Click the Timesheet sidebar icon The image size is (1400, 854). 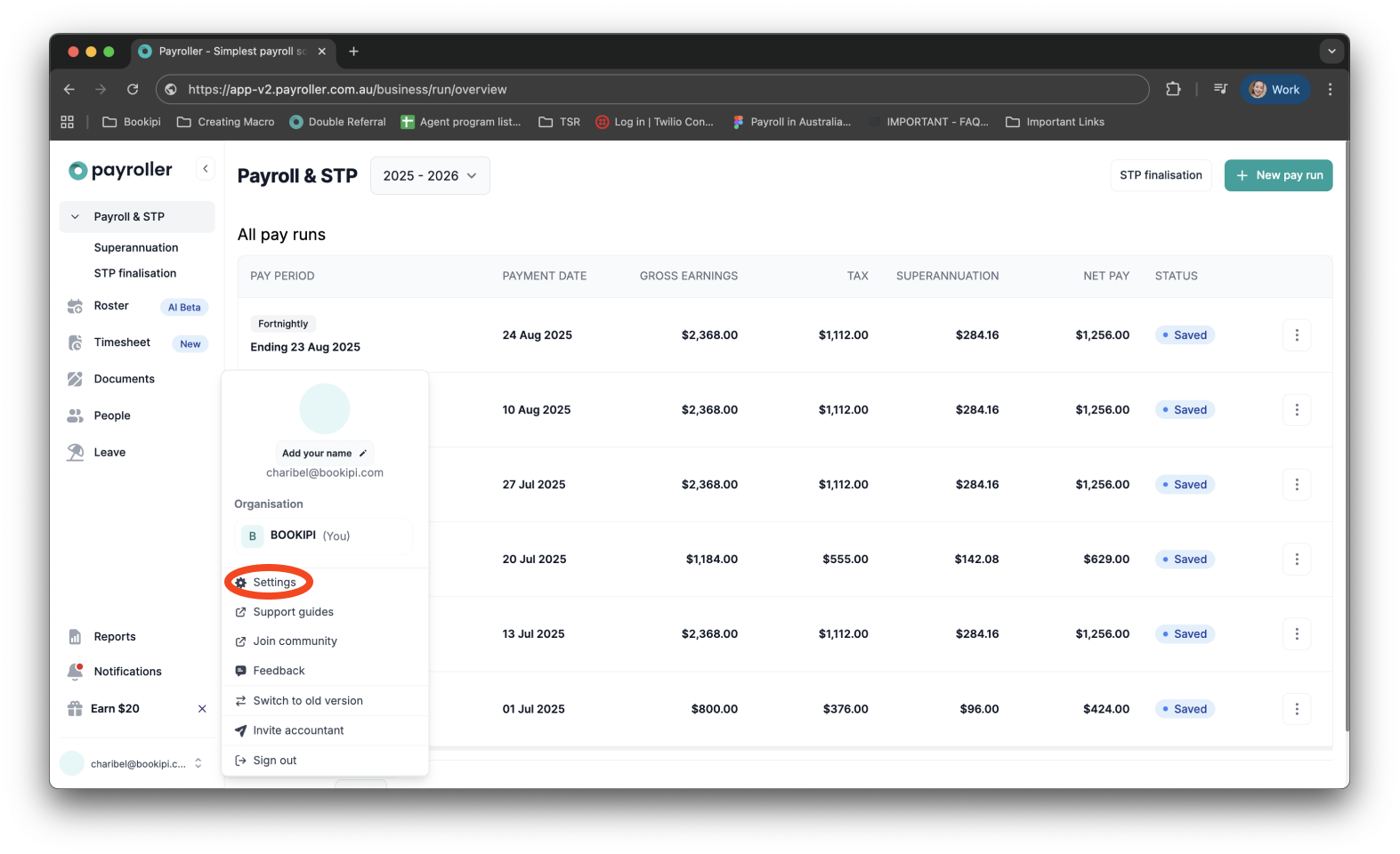(x=76, y=342)
